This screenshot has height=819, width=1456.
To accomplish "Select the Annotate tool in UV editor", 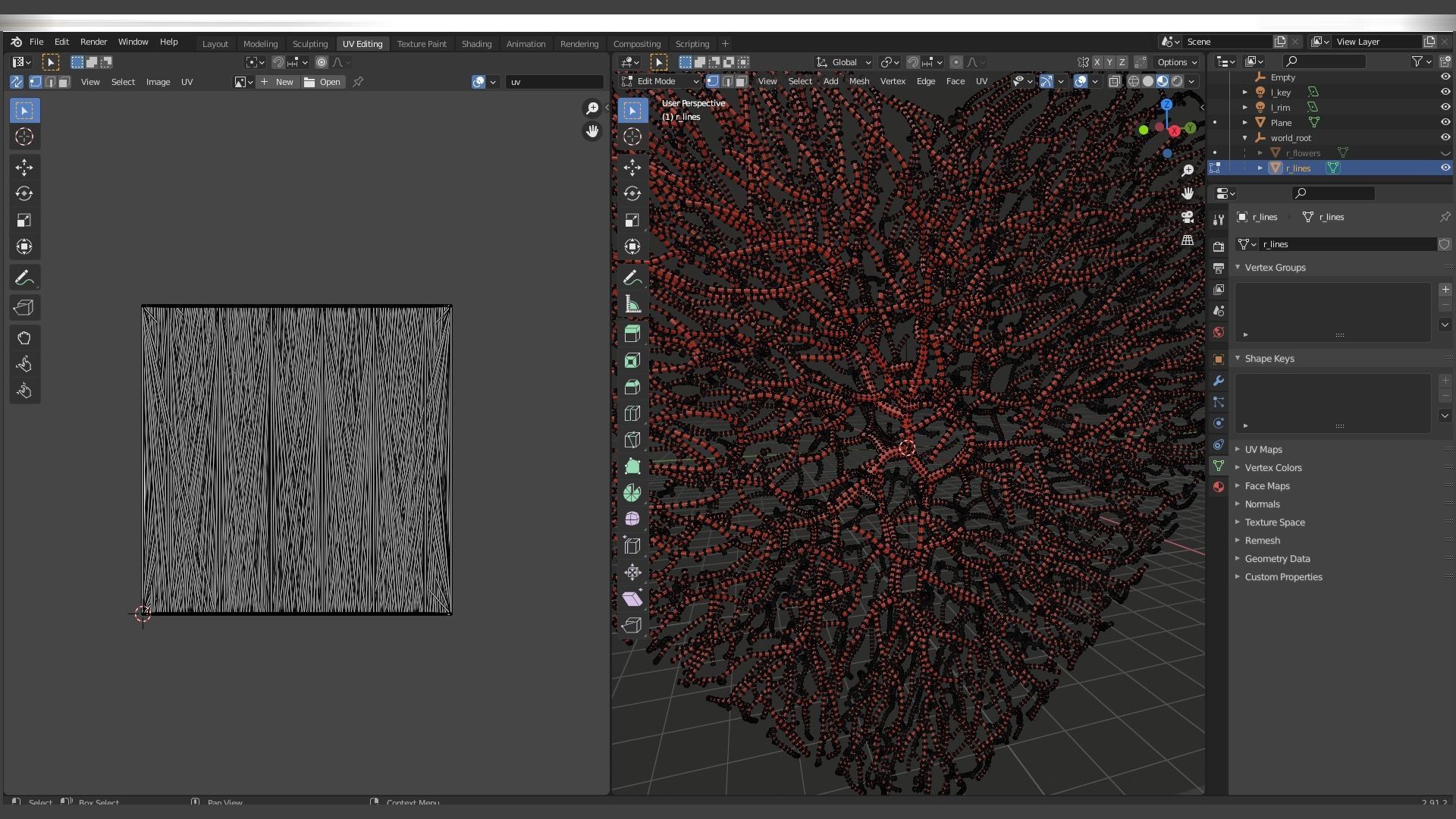I will coord(24,278).
